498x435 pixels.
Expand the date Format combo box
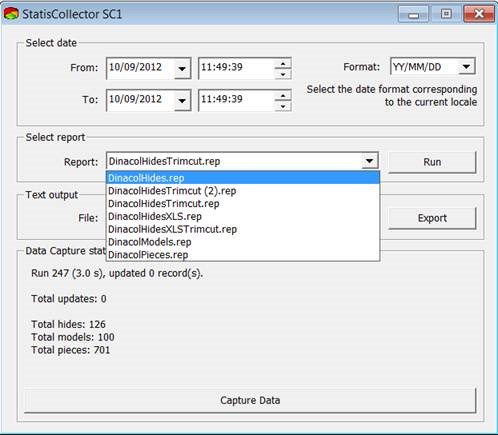click(466, 67)
